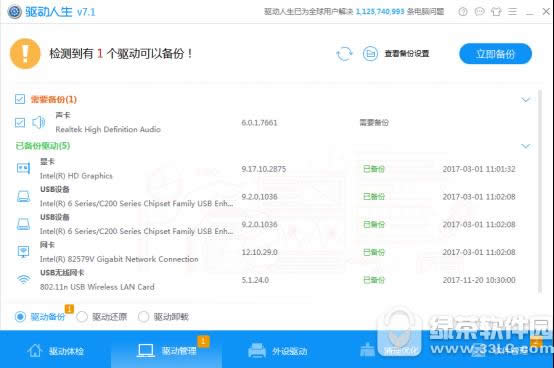Click the 立即备份 button
The width and height of the screenshot is (554, 368).
point(495,54)
